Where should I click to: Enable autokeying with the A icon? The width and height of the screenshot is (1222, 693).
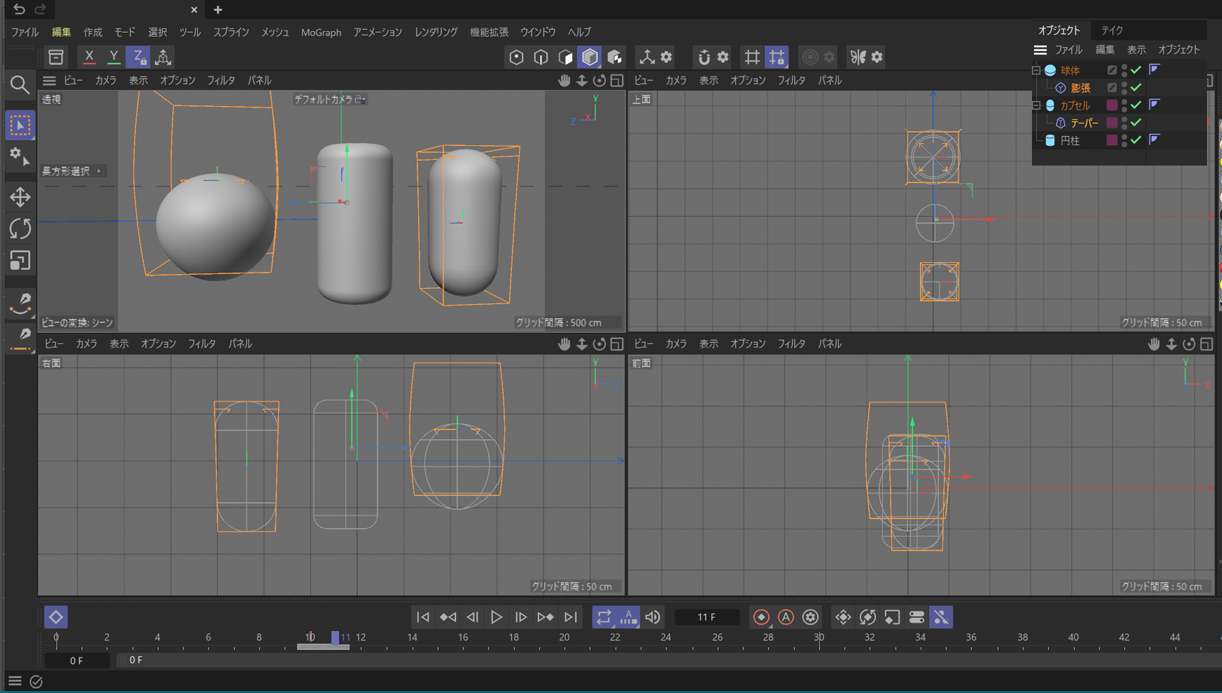pyautogui.click(x=786, y=617)
